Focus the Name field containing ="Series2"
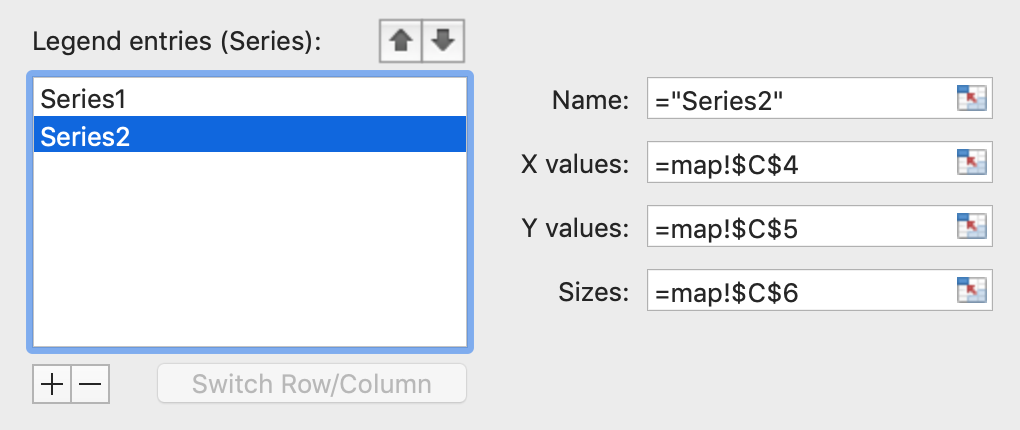This screenshot has width=1020, height=430. tap(800, 98)
